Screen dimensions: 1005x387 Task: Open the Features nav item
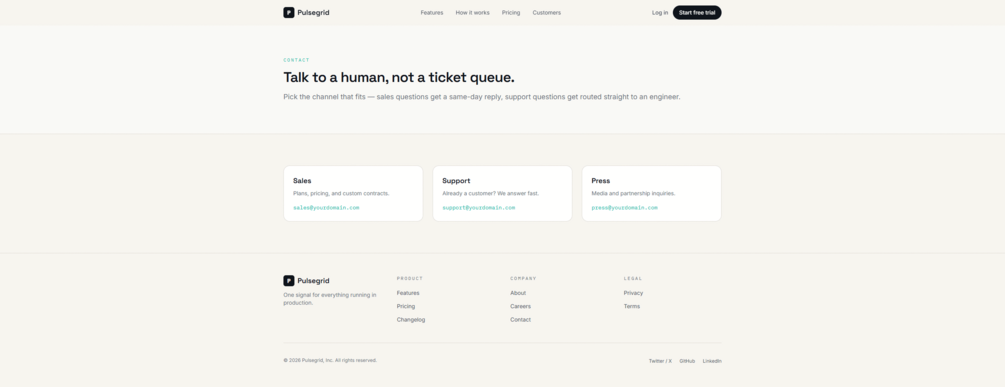click(431, 13)
